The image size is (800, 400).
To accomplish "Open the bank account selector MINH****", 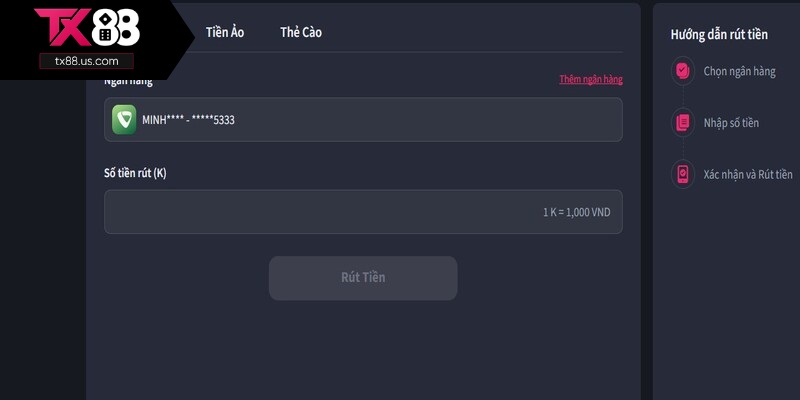I will (363, 120).
